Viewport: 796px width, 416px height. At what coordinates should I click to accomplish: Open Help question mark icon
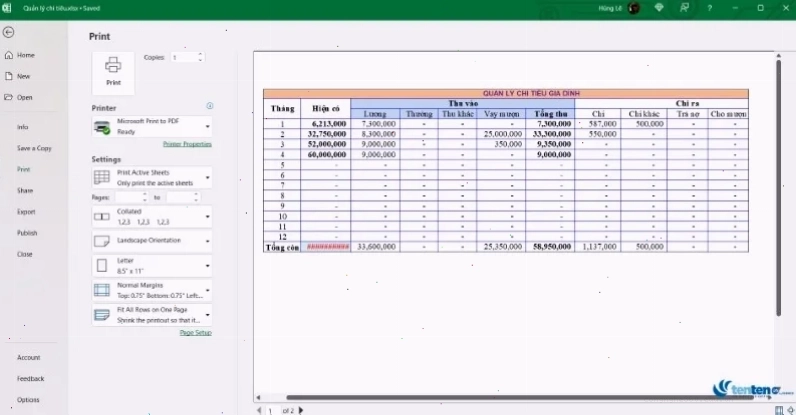click(x=710, y=8)
